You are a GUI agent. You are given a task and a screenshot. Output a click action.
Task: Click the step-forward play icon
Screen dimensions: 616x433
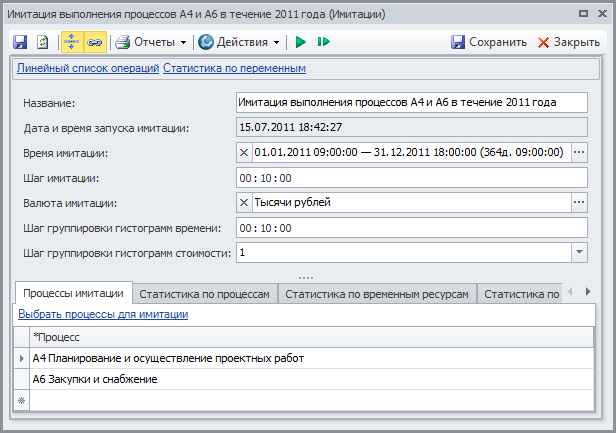[x=323, y=42]
